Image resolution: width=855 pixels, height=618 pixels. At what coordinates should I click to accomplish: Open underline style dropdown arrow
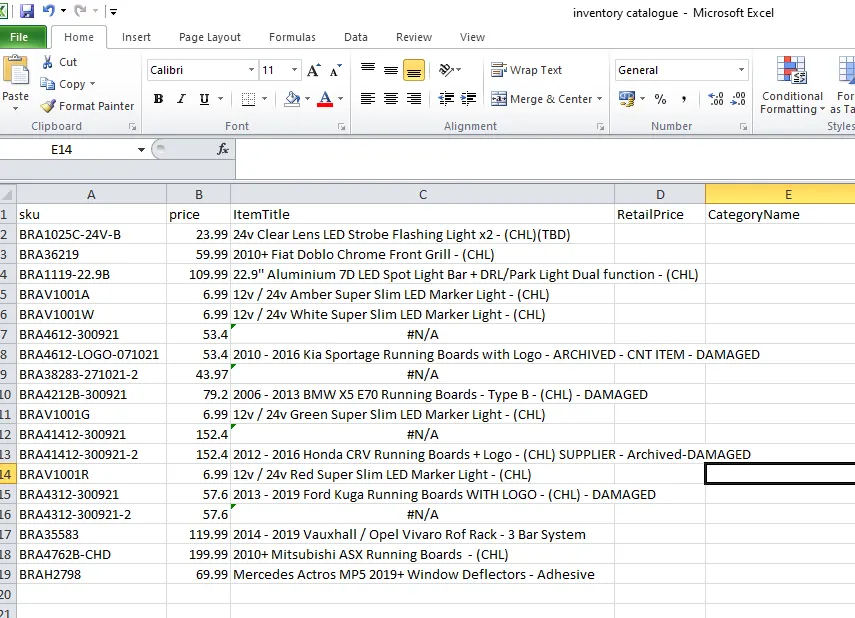click(x=220, y=99)
